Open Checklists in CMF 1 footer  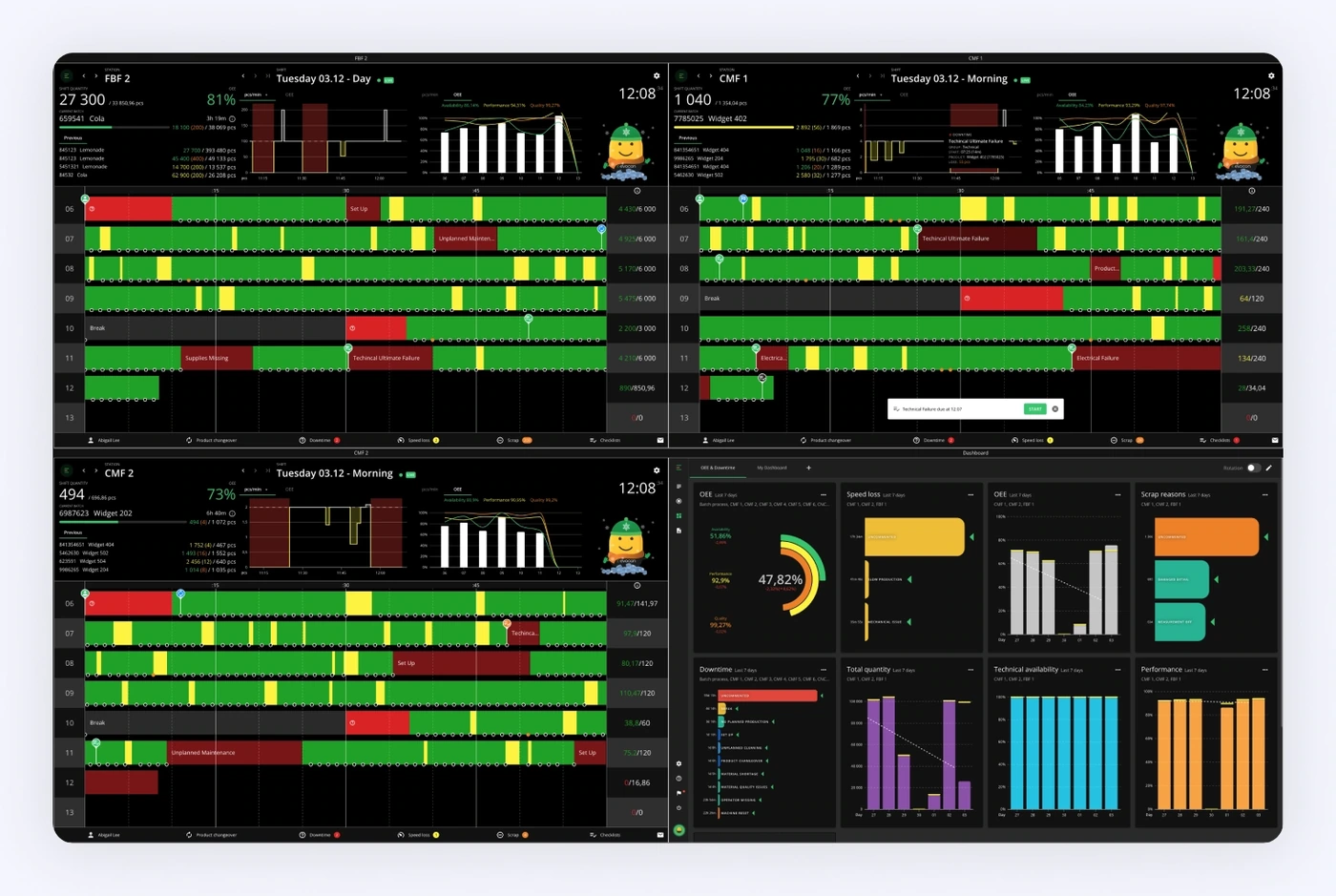coord(1220,440)
